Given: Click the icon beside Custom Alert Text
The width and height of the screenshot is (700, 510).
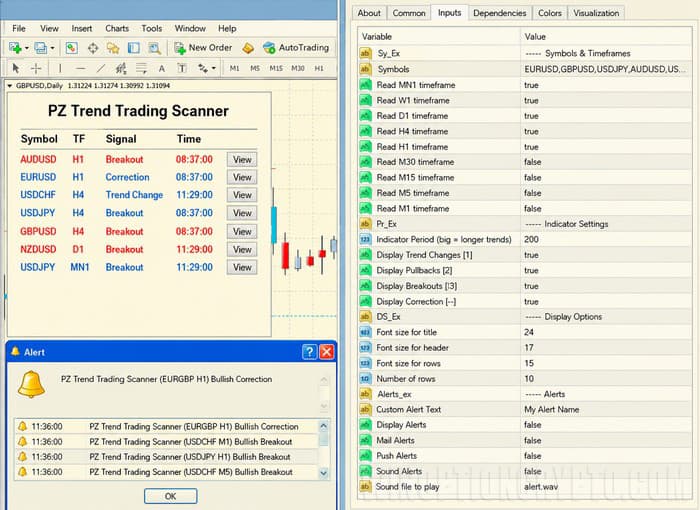Looking at the screenshot, I should (x=365, y=410).
